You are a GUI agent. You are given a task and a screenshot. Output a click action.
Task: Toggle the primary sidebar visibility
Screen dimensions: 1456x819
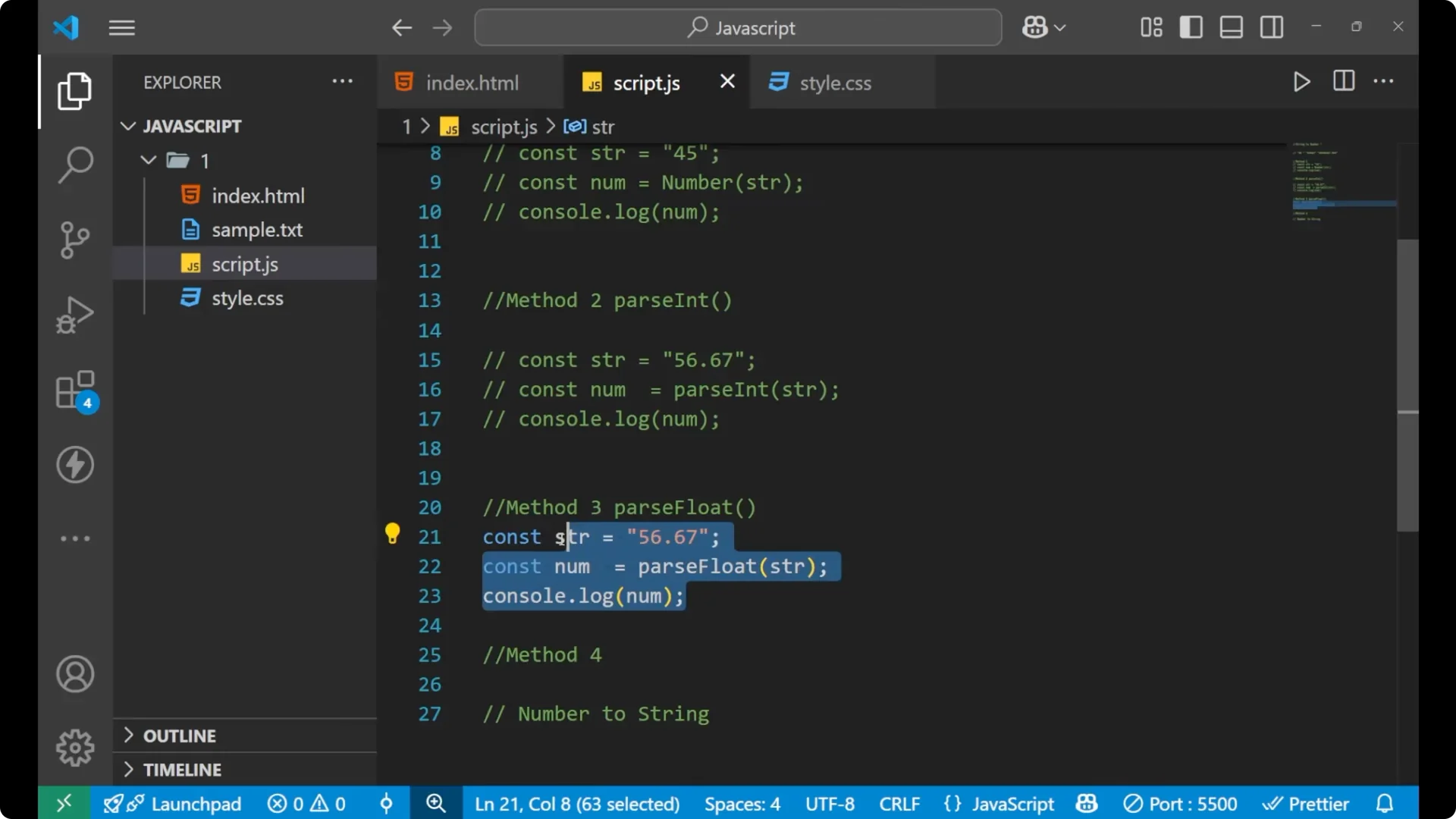tap(1191, 27)
